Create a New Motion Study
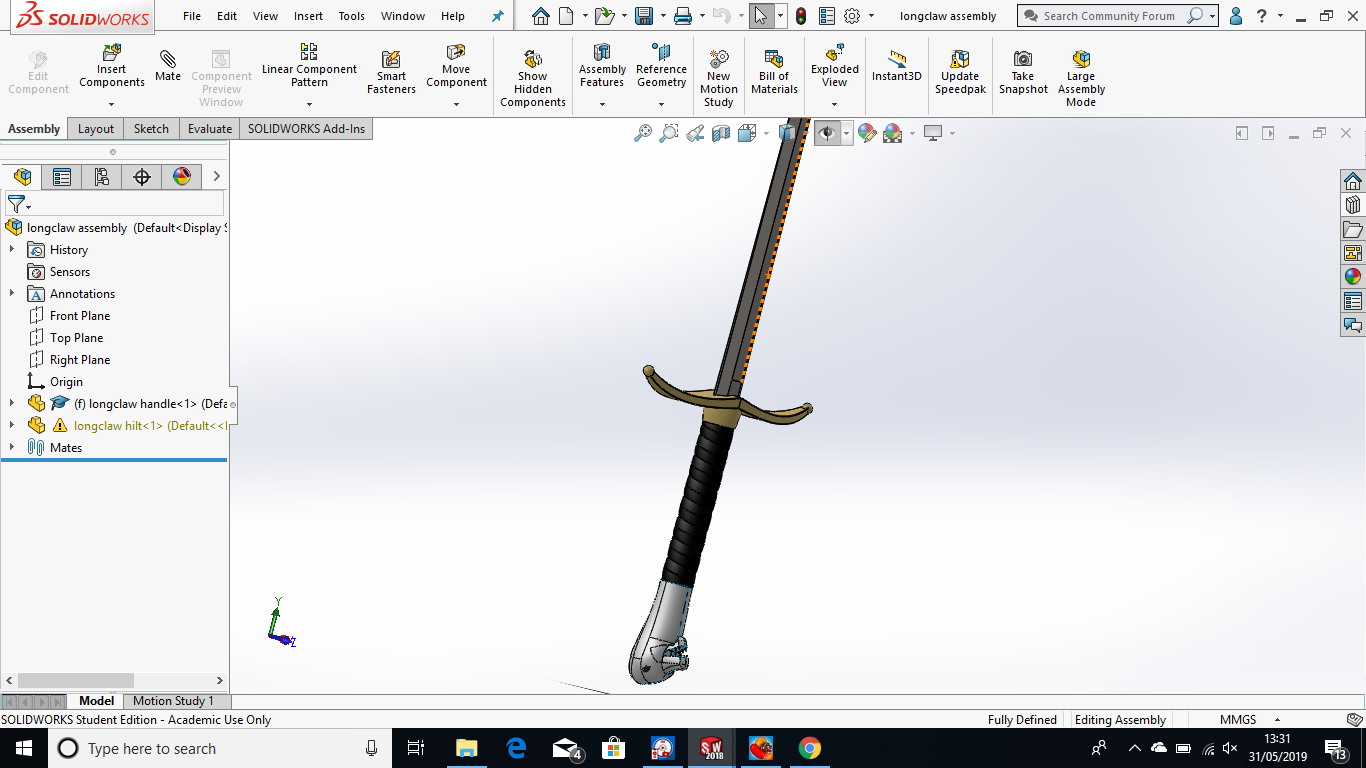 point(719,78)
